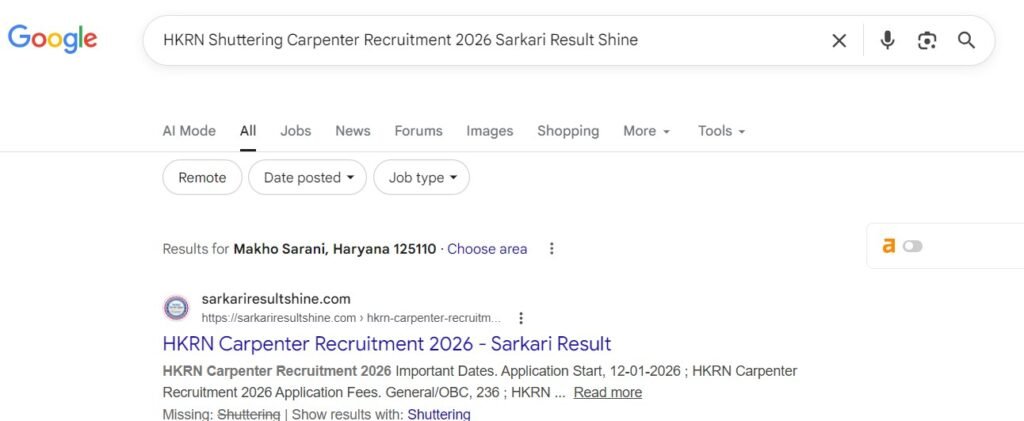1024x421 pixels.
Task: Click inside the Google search box
Action: click(480, 40)
